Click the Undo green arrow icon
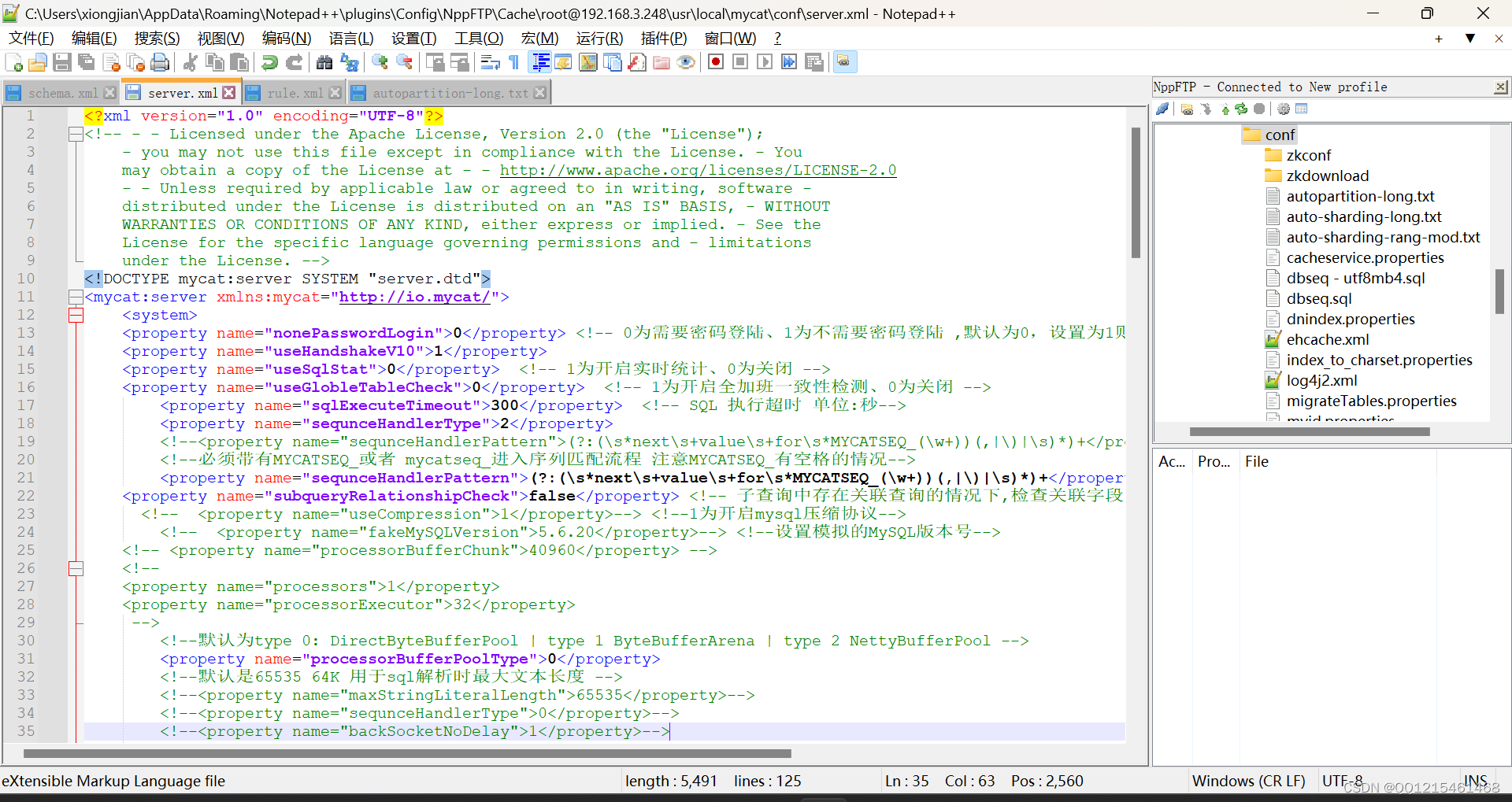 pos(270,62)
